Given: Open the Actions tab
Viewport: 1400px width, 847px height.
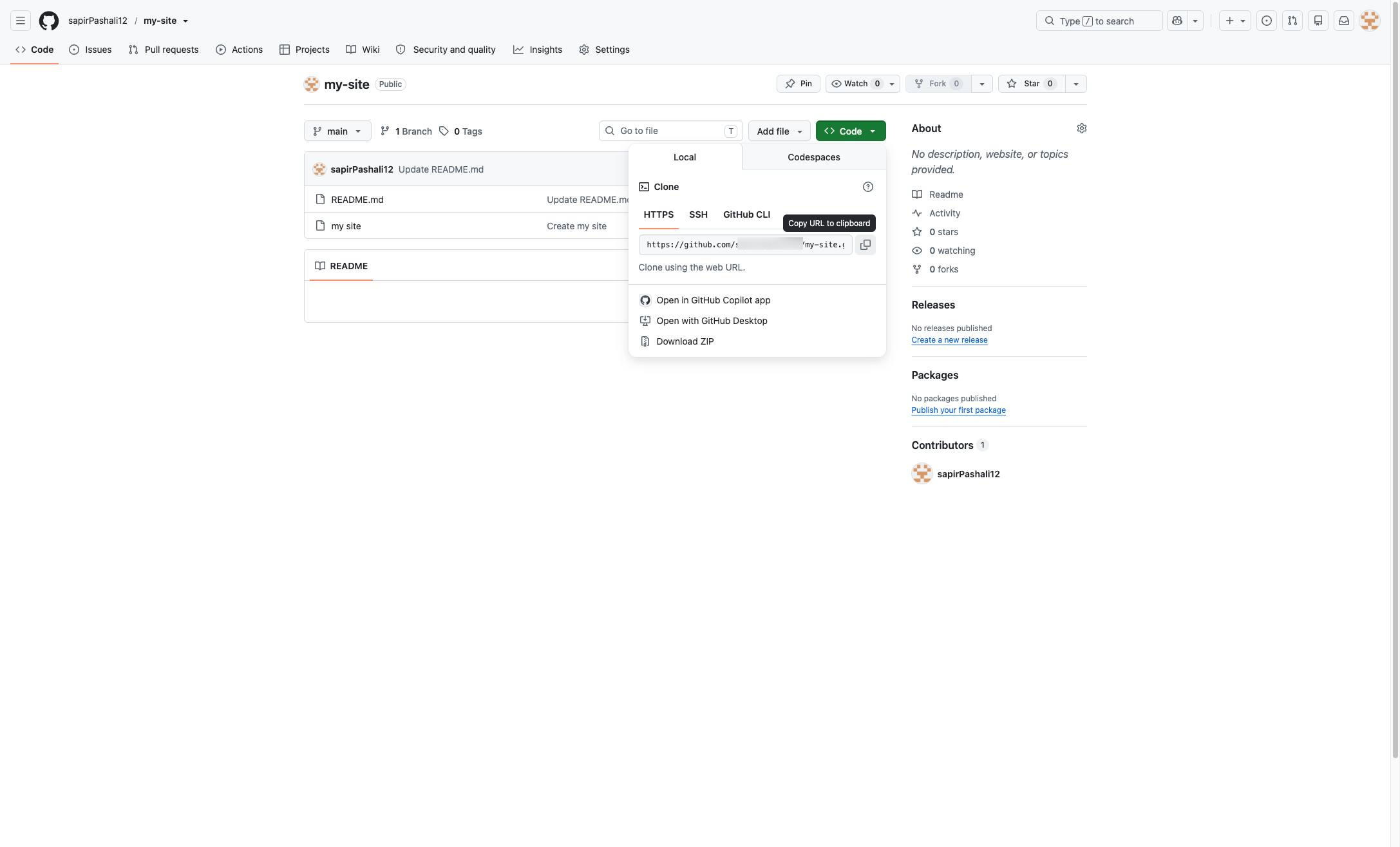Looking at the screenshot, I should point(239,50).
